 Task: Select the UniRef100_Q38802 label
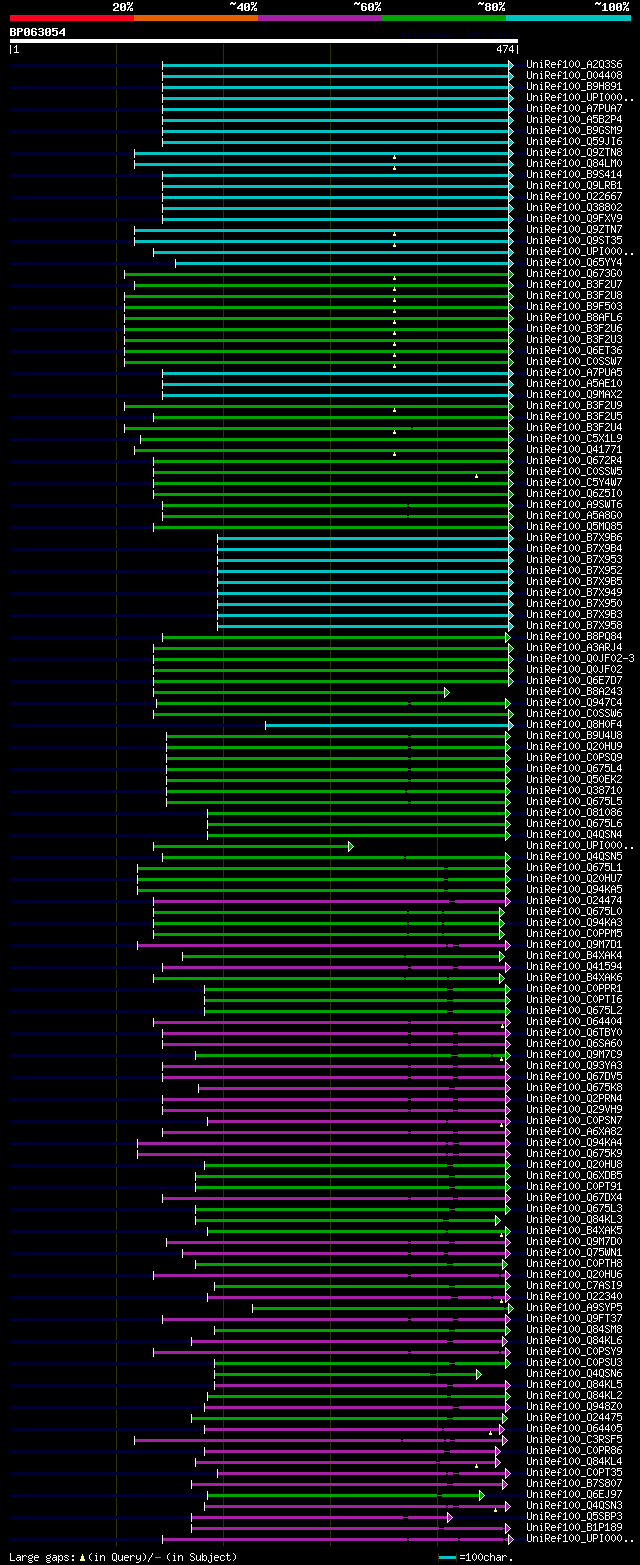coord(576,207)
